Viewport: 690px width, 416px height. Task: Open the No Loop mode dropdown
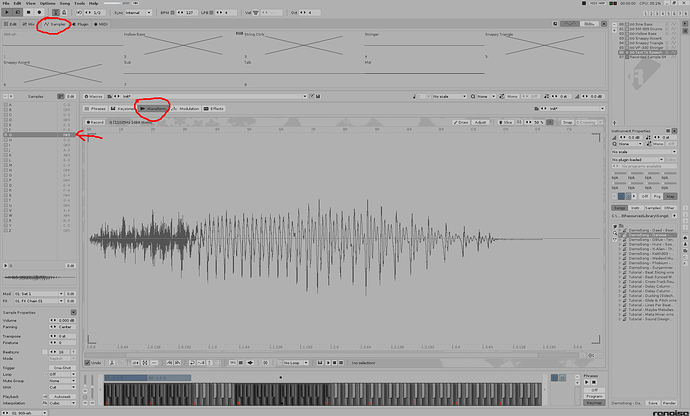pos(296,363)
